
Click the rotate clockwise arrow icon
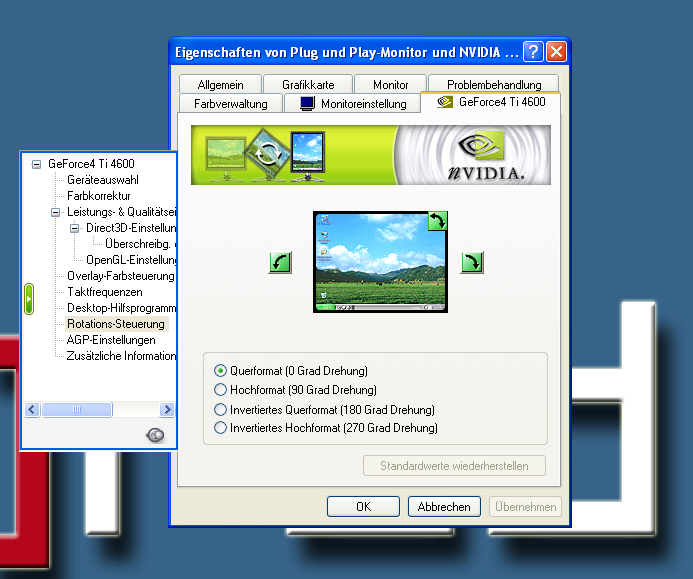click(472, 263)
